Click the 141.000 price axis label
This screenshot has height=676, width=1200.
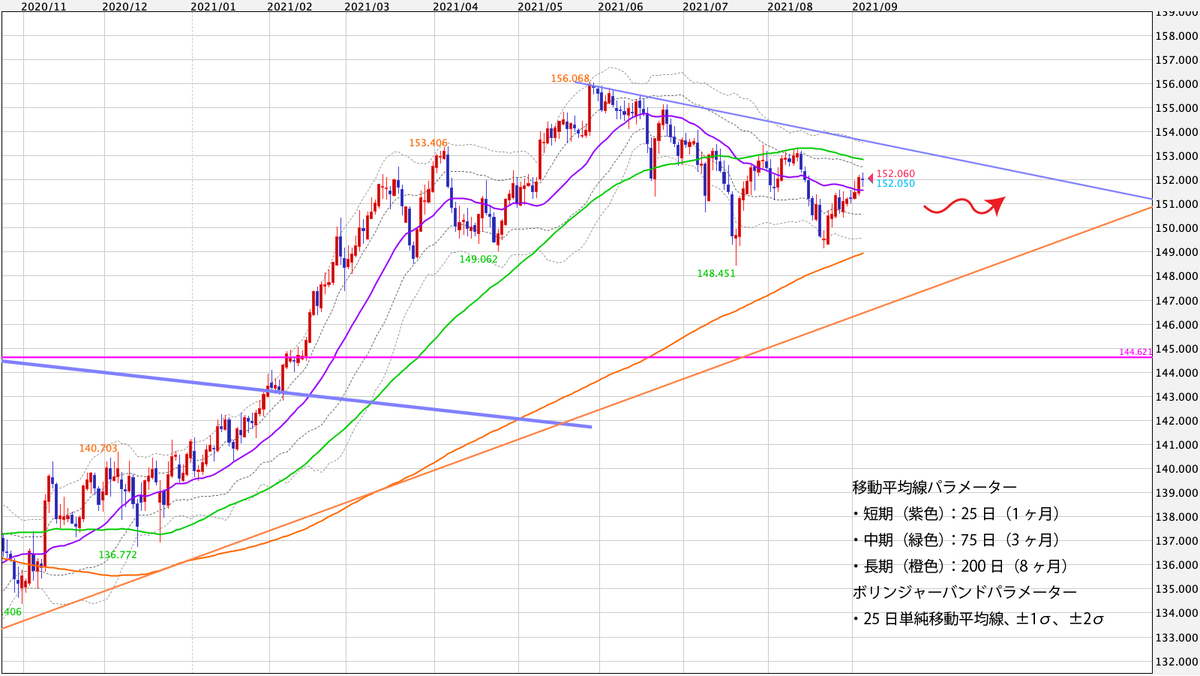point(1176,445)
